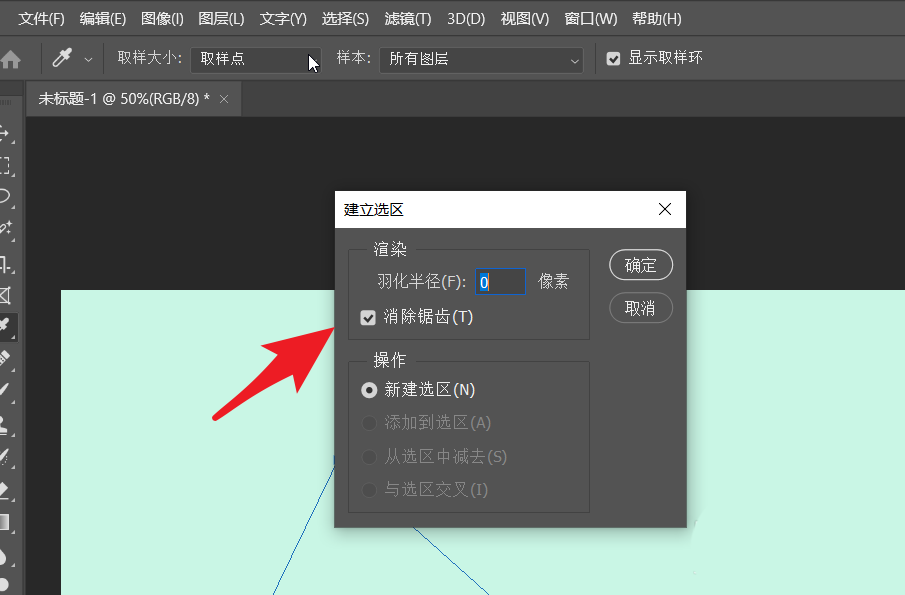Select the Spot Healing Brush tool
Image resolution: width=905 pixels, height=595 pixels.
[5, 358]
